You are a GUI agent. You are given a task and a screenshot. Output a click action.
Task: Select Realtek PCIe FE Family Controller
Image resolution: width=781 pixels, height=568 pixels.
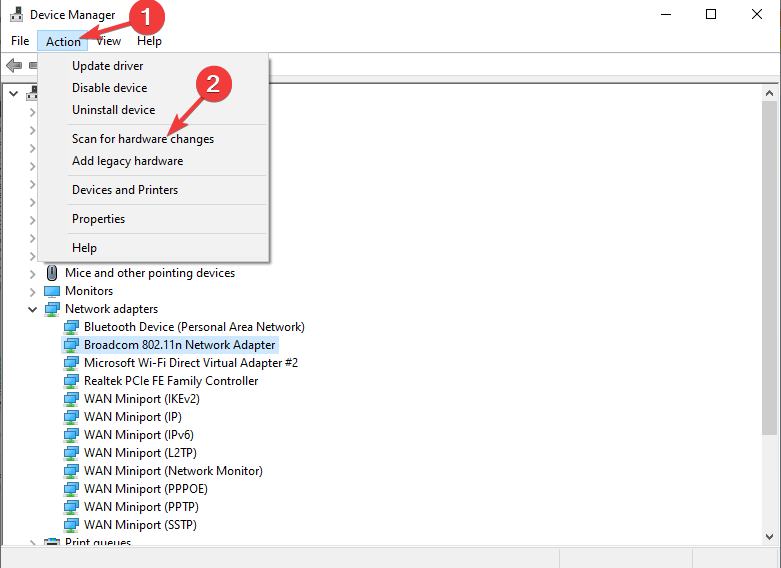point(171,381)
